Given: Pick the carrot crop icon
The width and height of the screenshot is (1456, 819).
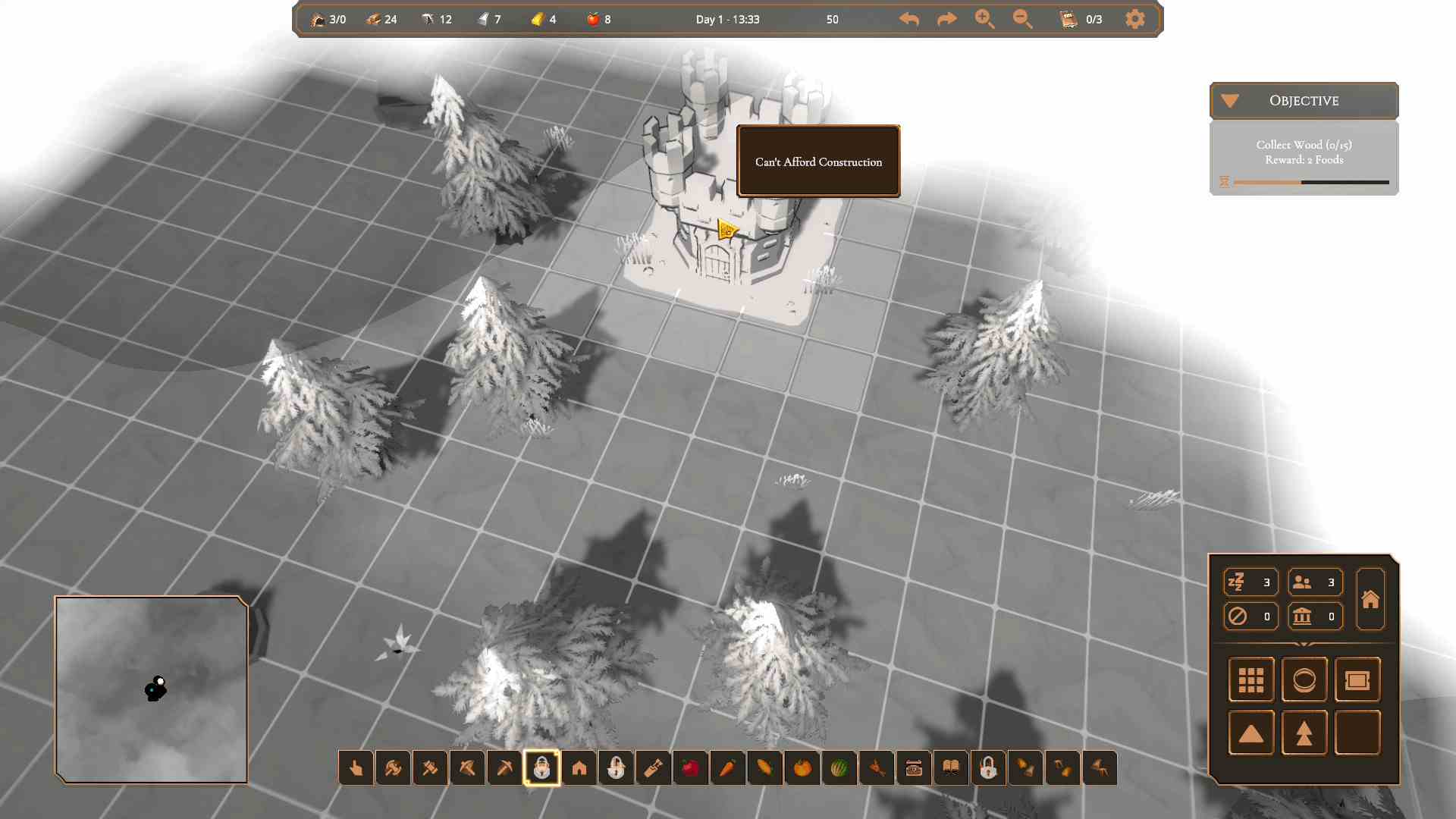Looking at the screenshot, I should (x=727, y=768).
